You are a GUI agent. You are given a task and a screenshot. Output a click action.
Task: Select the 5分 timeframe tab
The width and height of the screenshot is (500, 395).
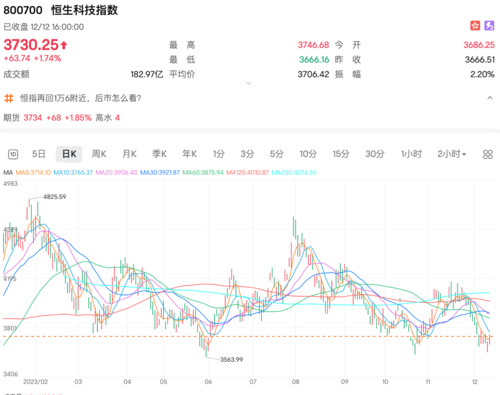click(277, 154)
